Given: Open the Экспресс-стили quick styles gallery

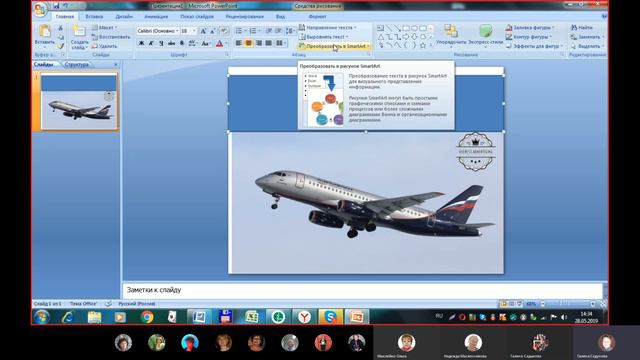Looking at the screenshot, I should (485, 35).
